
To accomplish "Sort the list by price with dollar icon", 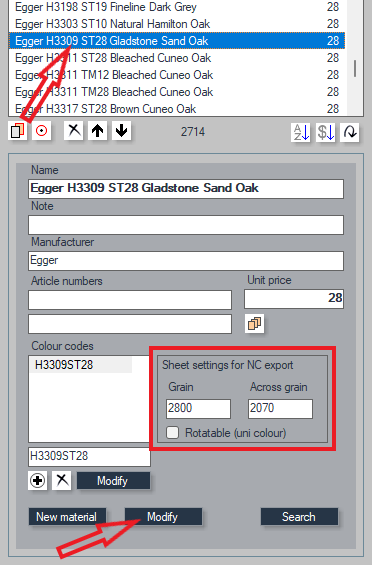I will (x=326, y=132).
